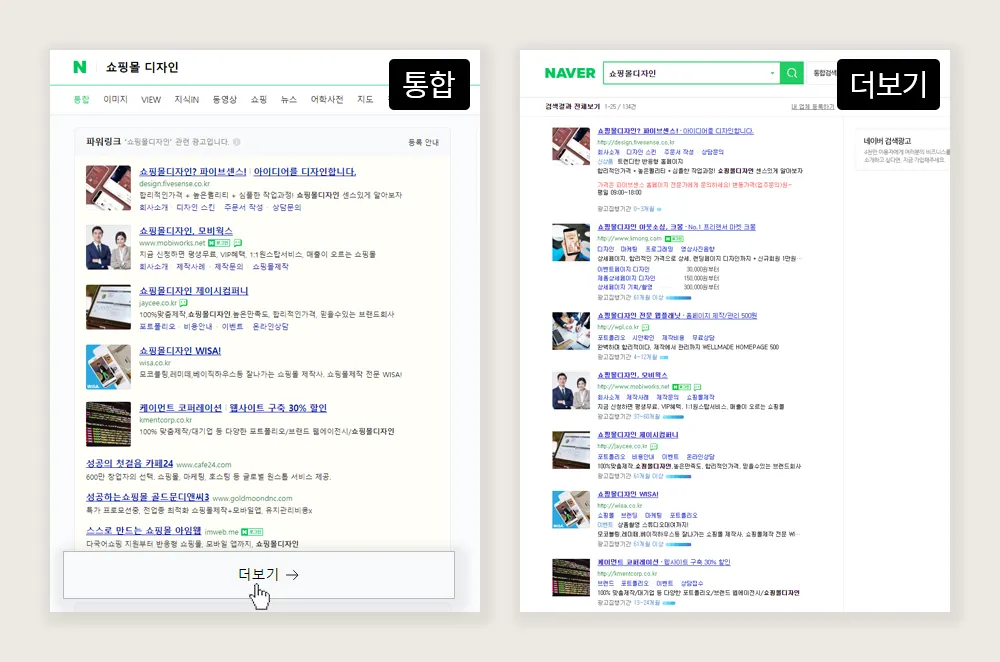Click the info icon beside 파워링크 heading
This screenshot has height=662, width=1000.
[x=237, y=142]
